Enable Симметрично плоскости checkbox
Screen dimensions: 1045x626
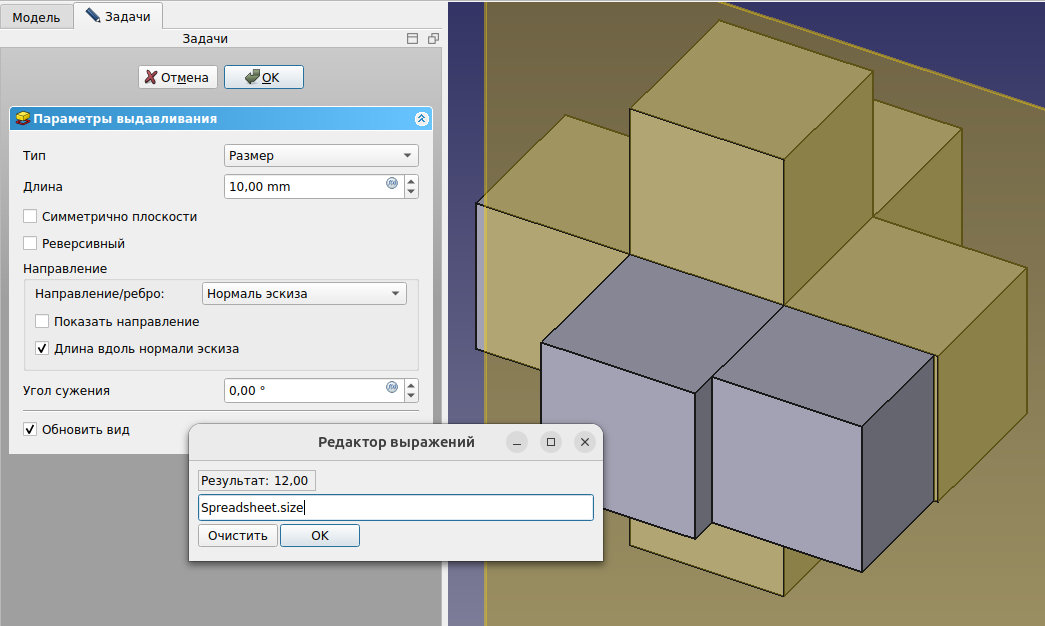[x=30, y=217]
